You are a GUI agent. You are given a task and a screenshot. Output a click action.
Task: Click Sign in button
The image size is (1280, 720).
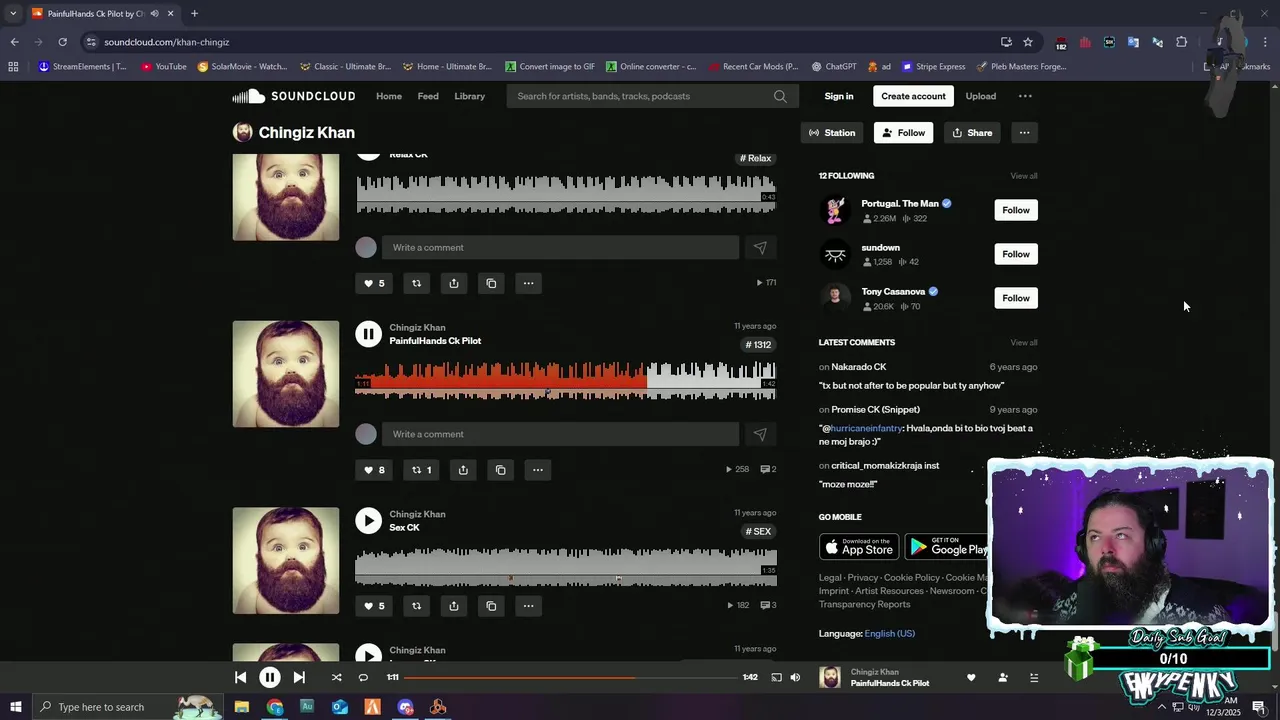[839, 96]
